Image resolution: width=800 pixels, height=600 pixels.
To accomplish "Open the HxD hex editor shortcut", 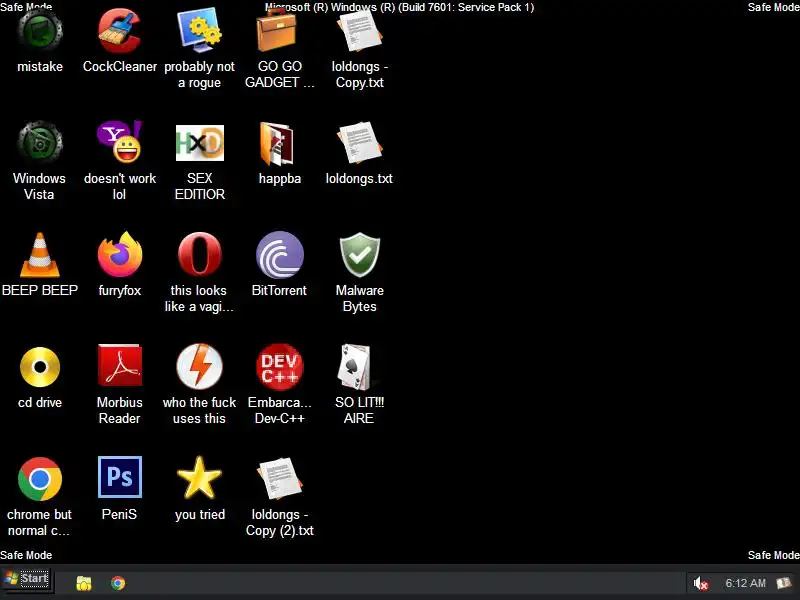I will pos(199,143).
